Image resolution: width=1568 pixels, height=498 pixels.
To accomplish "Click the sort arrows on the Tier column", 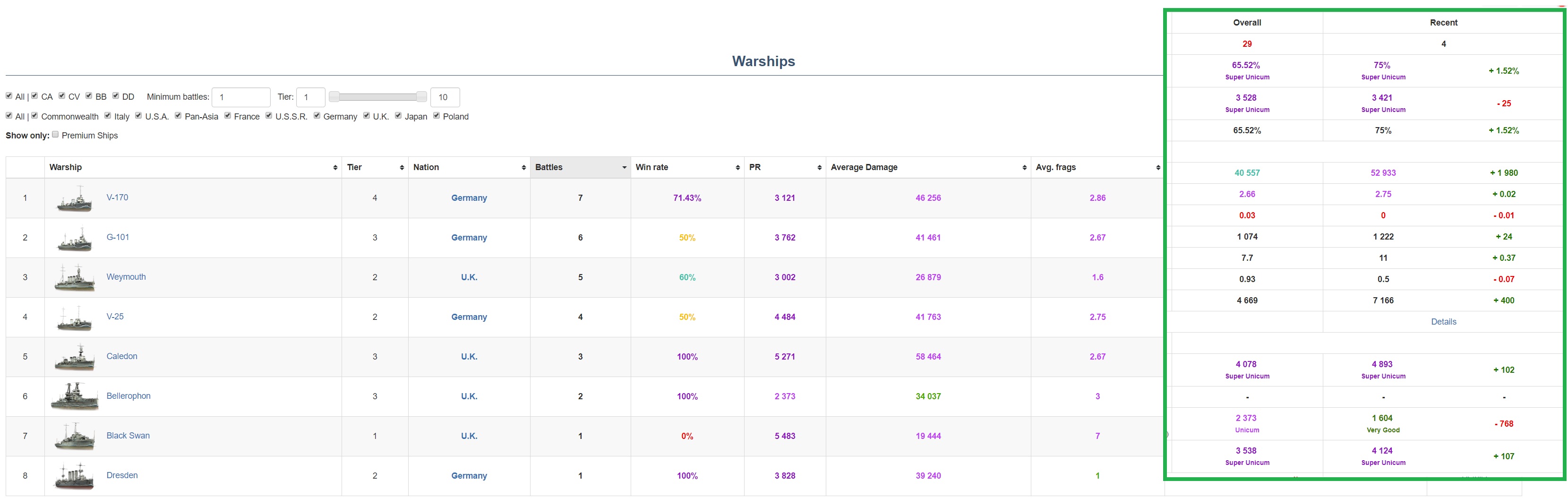I will tap(402, 167).
